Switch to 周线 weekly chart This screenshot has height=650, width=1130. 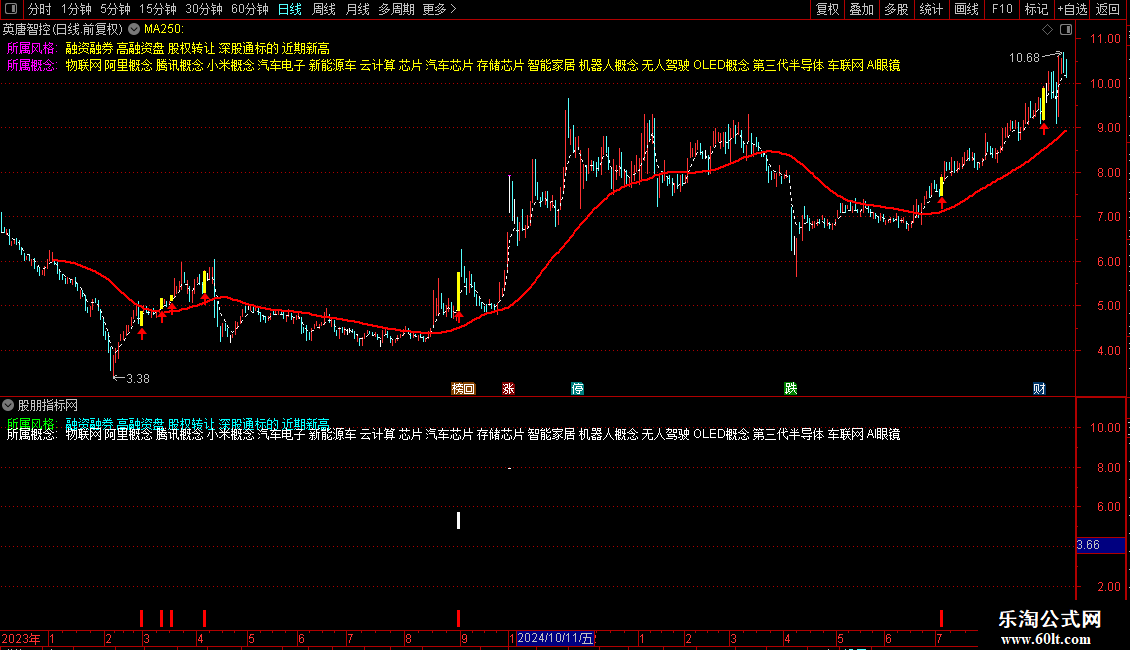tap(324, 9)
